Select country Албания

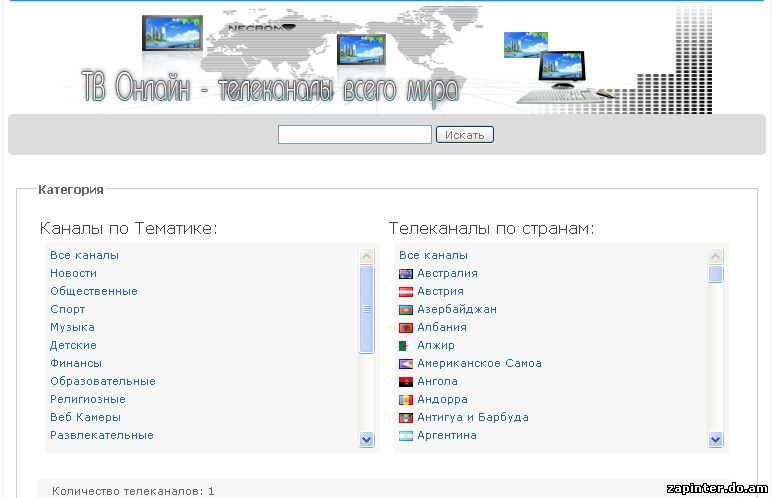[x=442, y=327]
